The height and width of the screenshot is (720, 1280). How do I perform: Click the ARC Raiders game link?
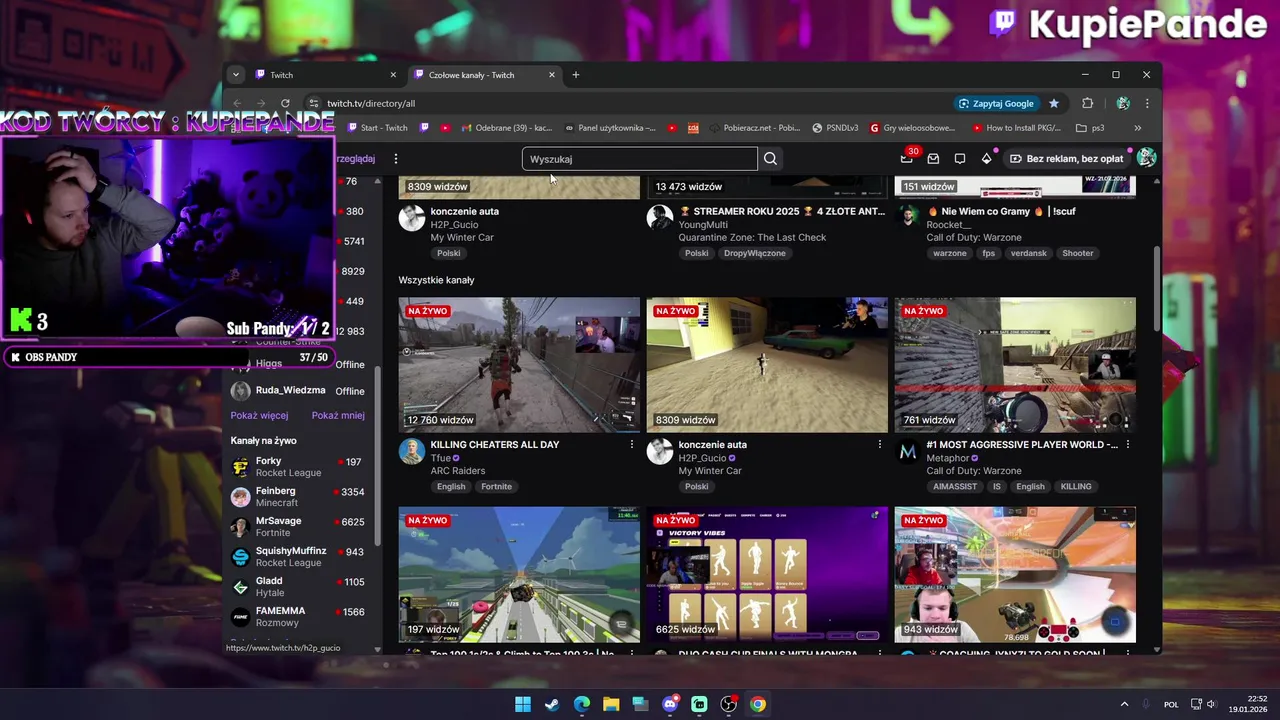coord(457,471)
